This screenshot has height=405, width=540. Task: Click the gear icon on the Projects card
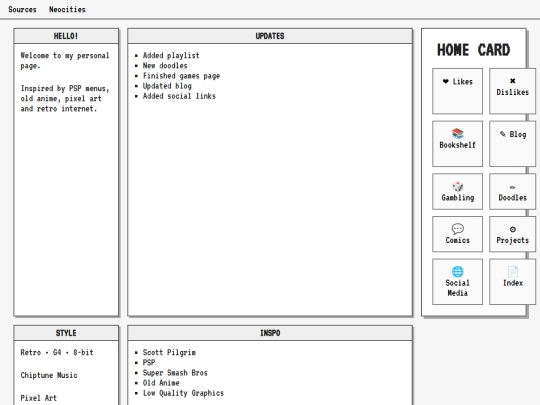coord(512,229)
